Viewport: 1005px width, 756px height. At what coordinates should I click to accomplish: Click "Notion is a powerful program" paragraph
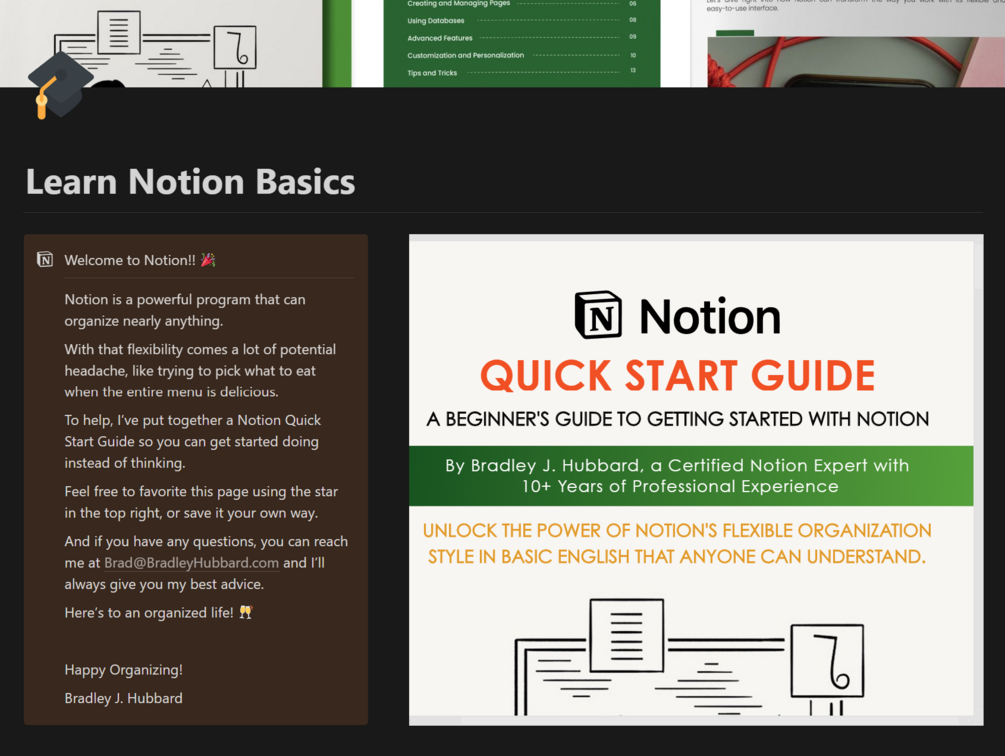tap(185, 310)
